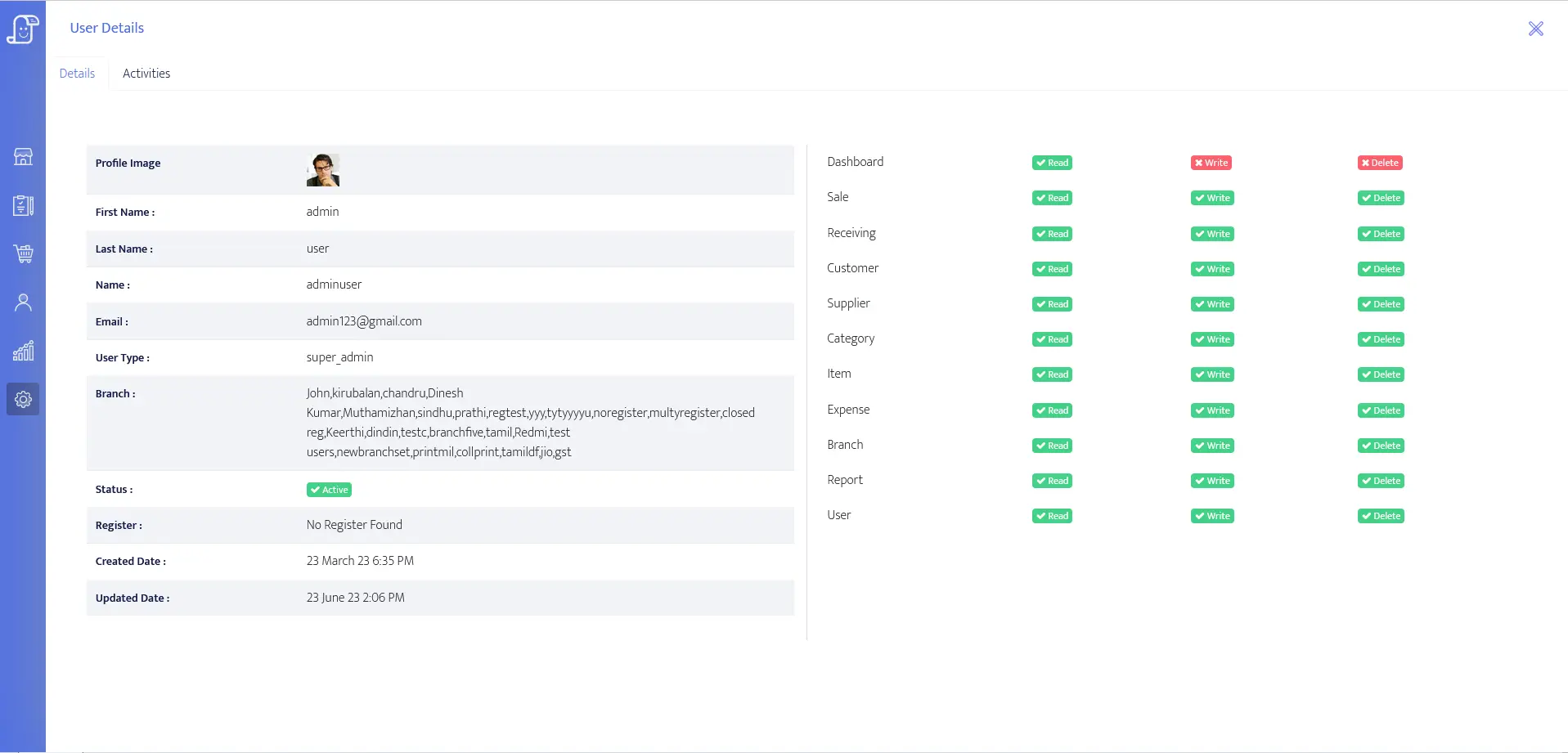Open the person icon in sidebar
This screenshot has width=1568, height=753.
tap(23, 303)
